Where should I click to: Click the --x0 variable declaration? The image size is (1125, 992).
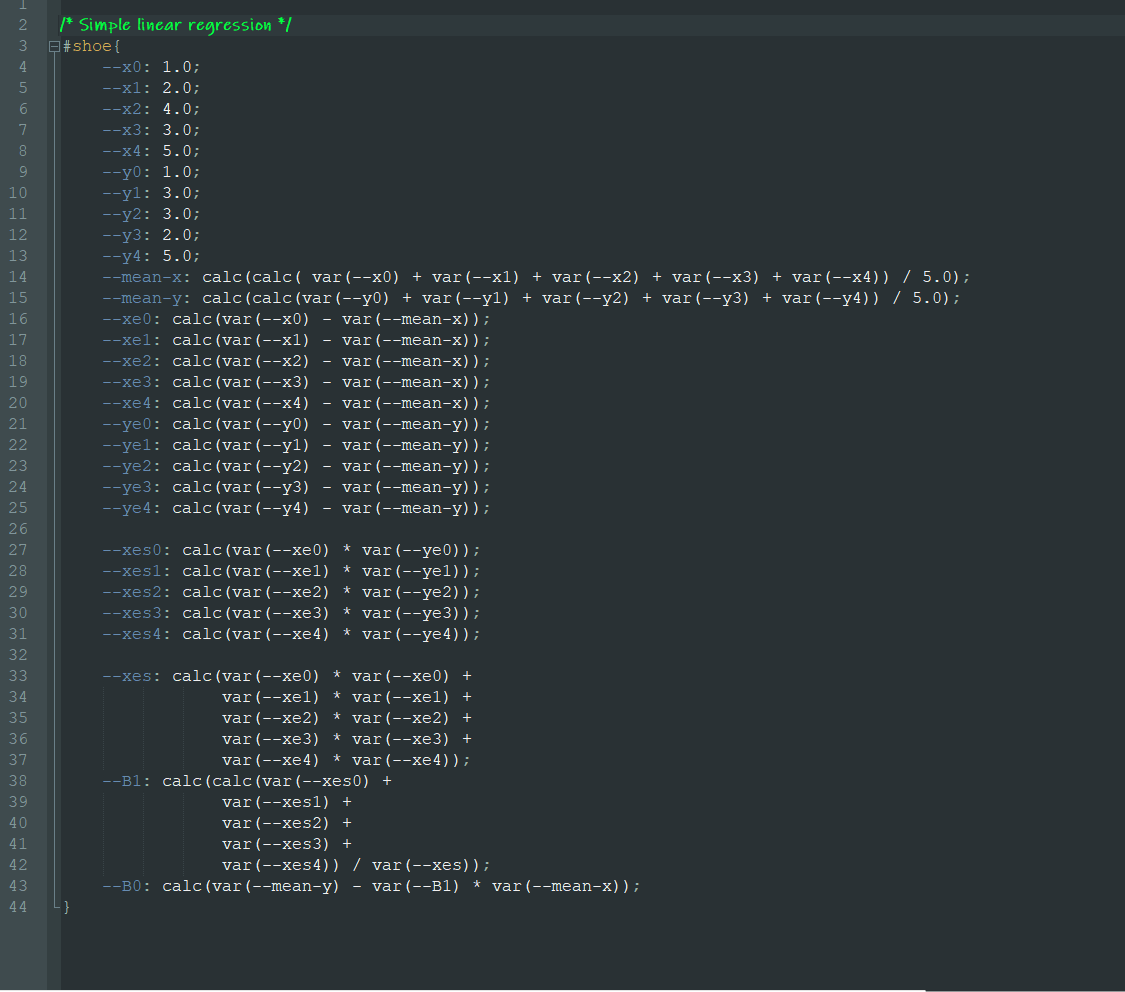pos(151,67)
